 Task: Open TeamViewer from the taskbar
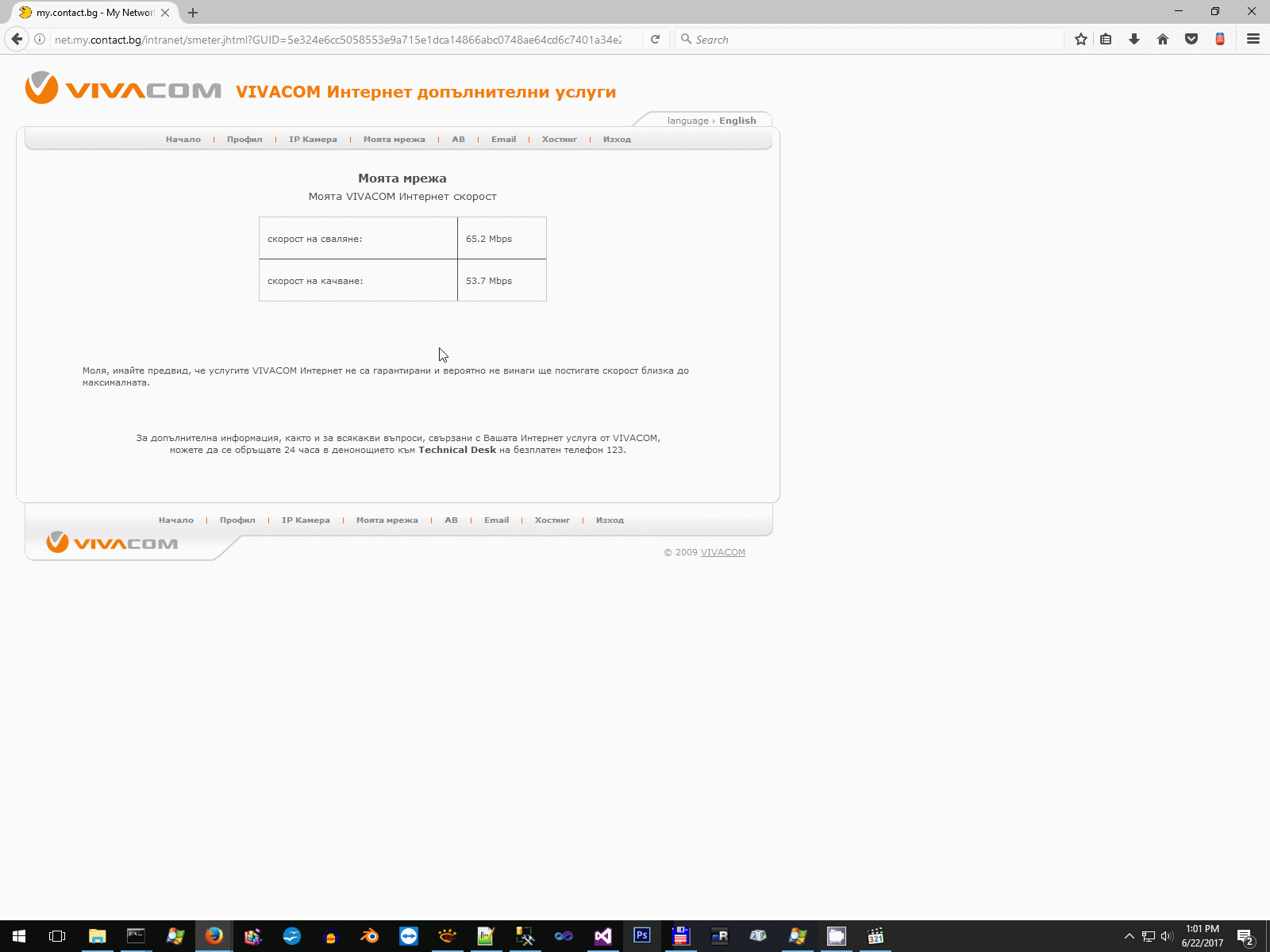click(x=408, y=936)
